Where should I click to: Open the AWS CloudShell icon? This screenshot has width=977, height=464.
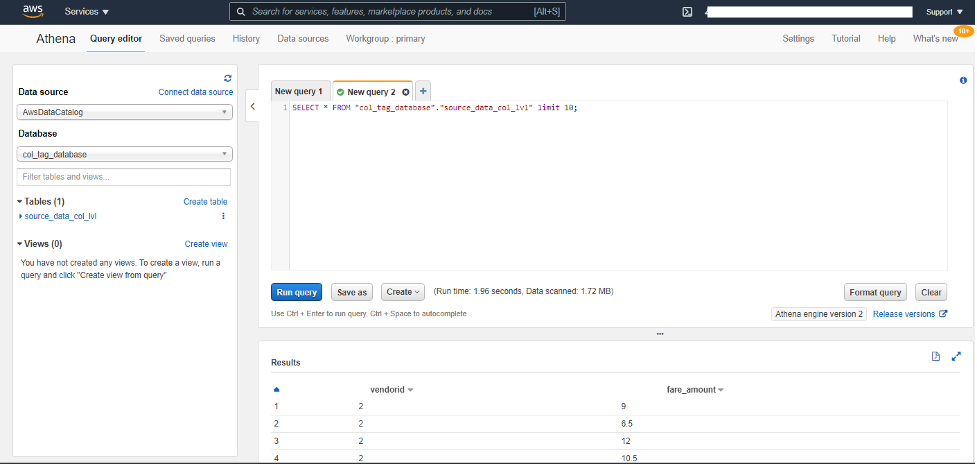(x=687, y=12)
